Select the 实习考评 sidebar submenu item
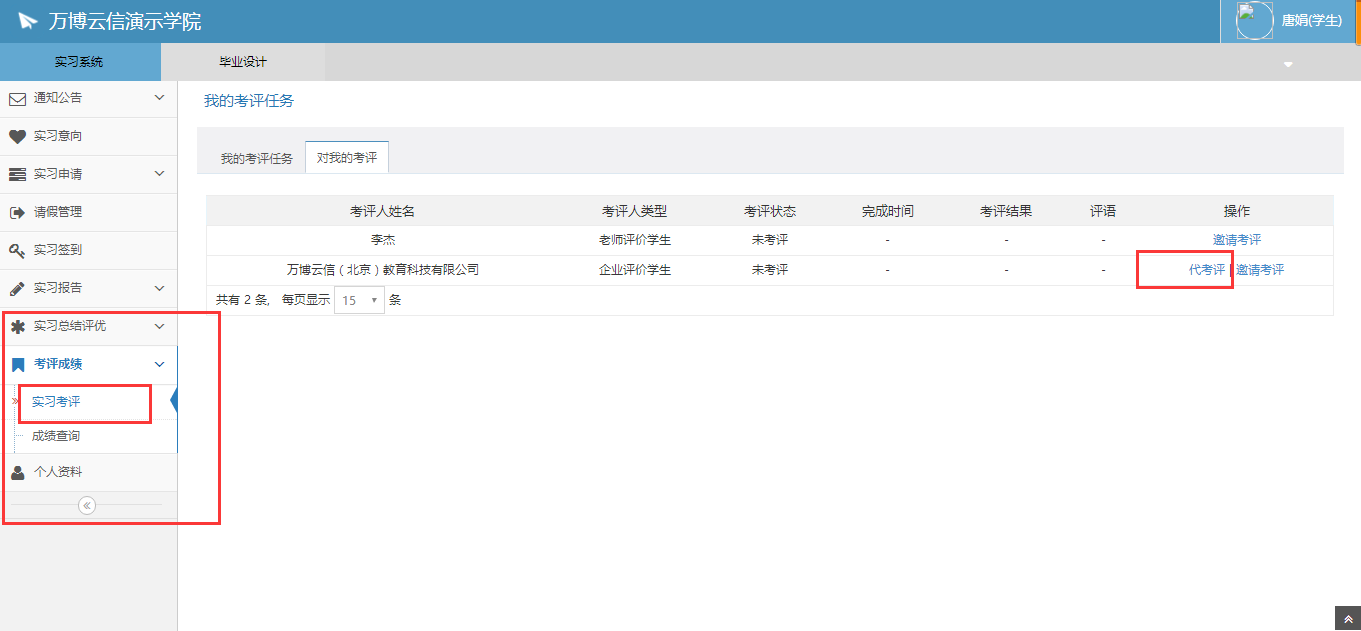This screenshot has height=631, width=1361. click(x=56, y=402)
